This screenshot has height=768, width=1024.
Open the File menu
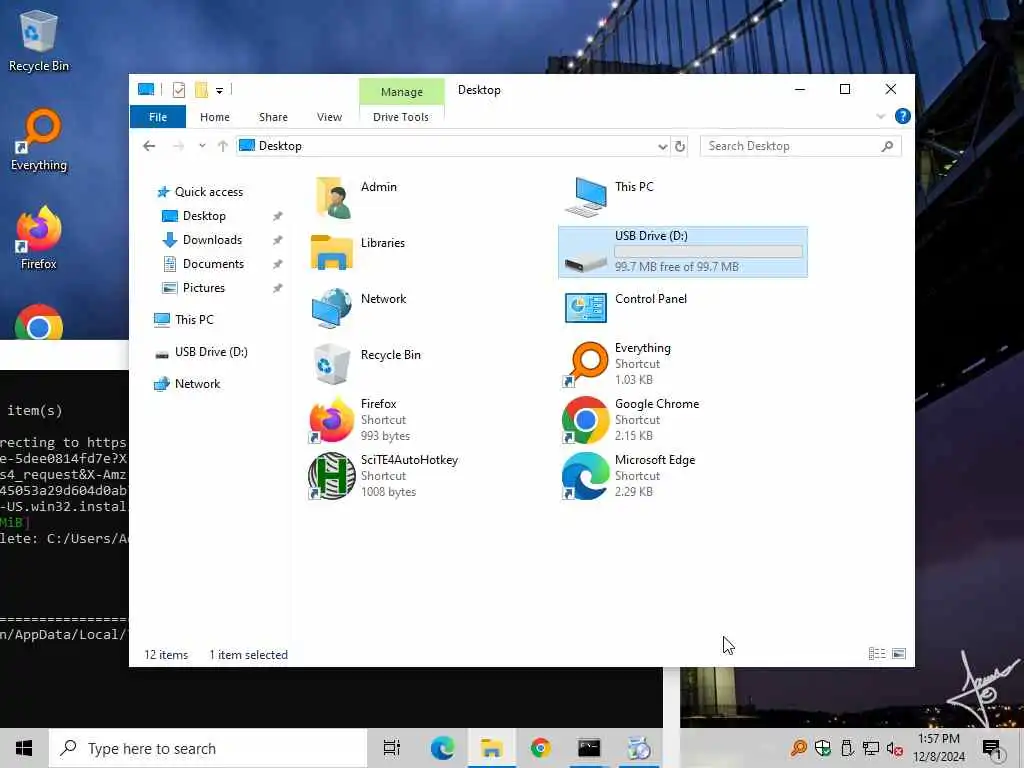(158, 117)
